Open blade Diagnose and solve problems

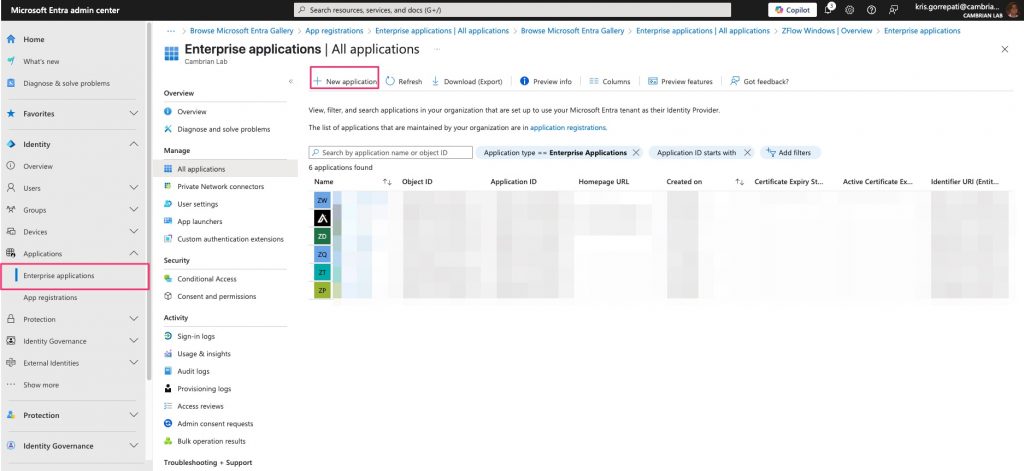(x=222, y=129)
